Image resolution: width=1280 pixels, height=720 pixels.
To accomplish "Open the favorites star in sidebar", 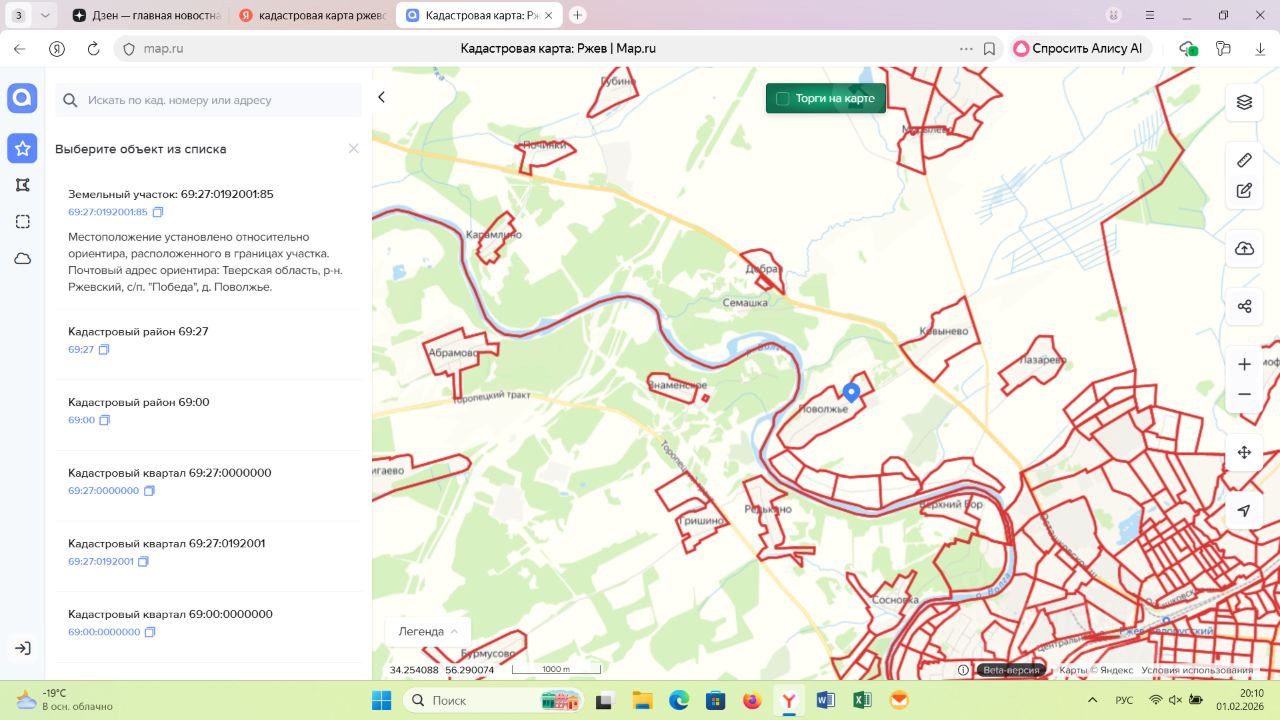I will (22, 149).
